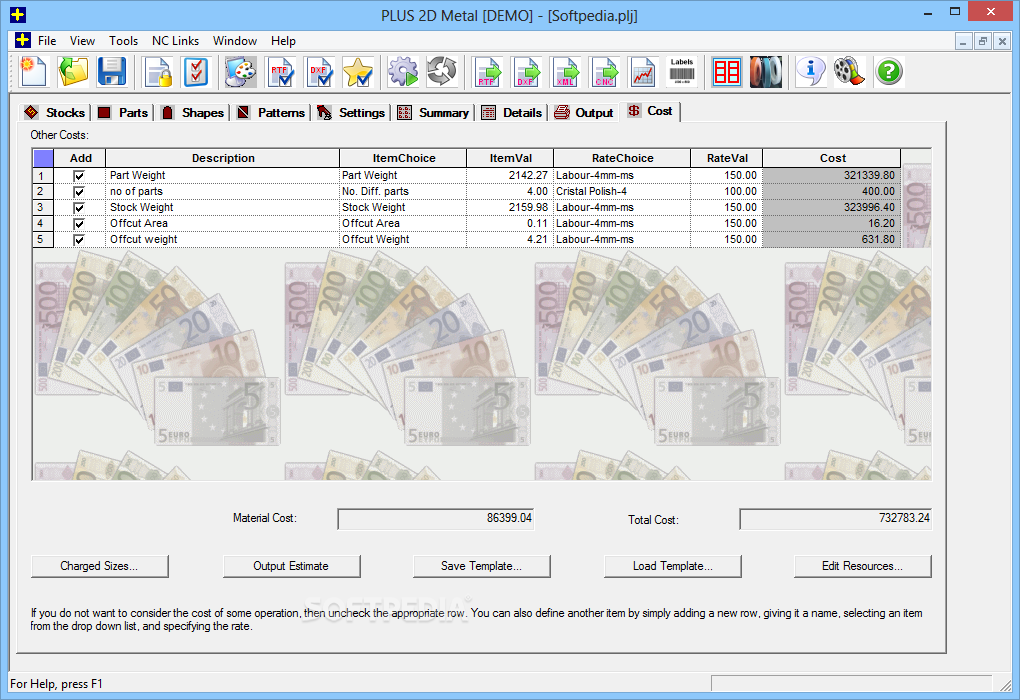This screenshot has width=1020, height=700.
Task: Open a file via the folder icon
Action: pos(73,71)
